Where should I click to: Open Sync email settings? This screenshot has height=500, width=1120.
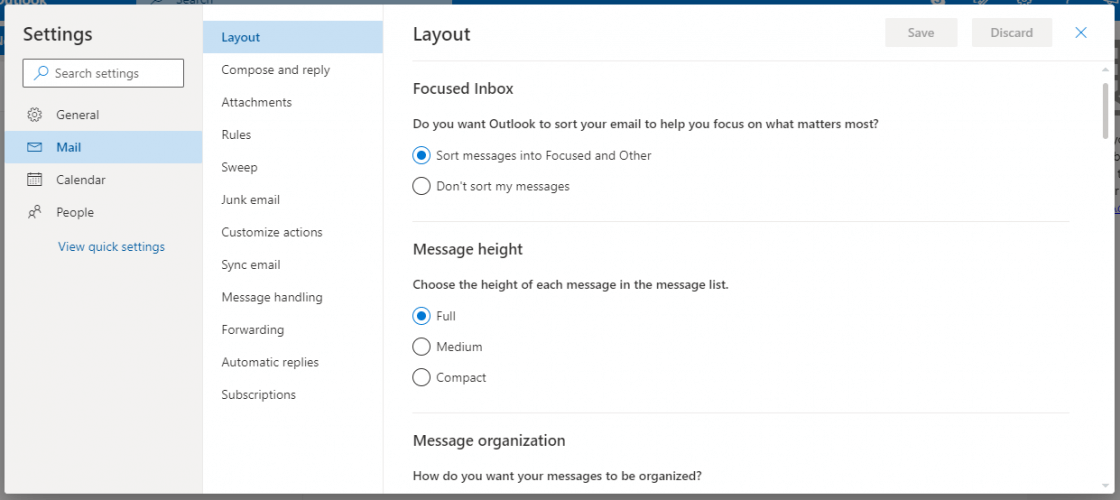click(293, 264)
